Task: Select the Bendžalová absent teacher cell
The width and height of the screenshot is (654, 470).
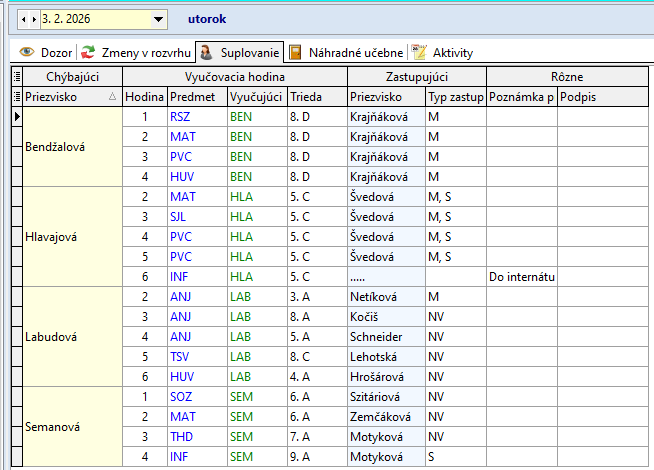Action: (x=72, y=146)
